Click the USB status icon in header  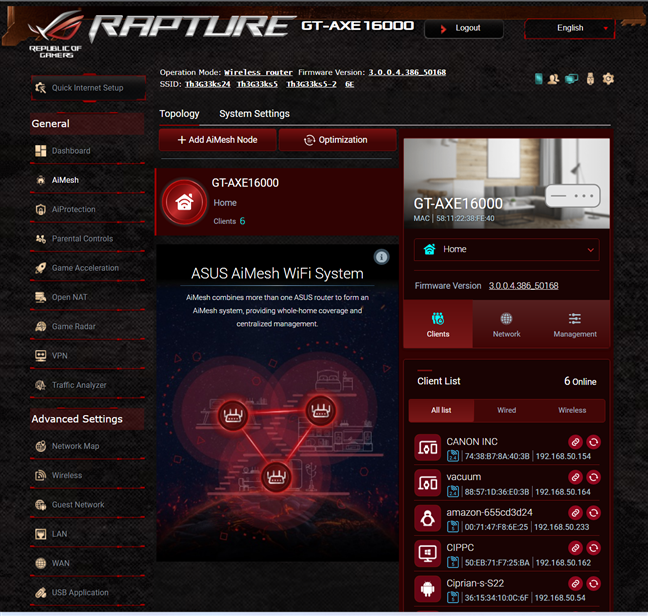(x=590, y=78)
